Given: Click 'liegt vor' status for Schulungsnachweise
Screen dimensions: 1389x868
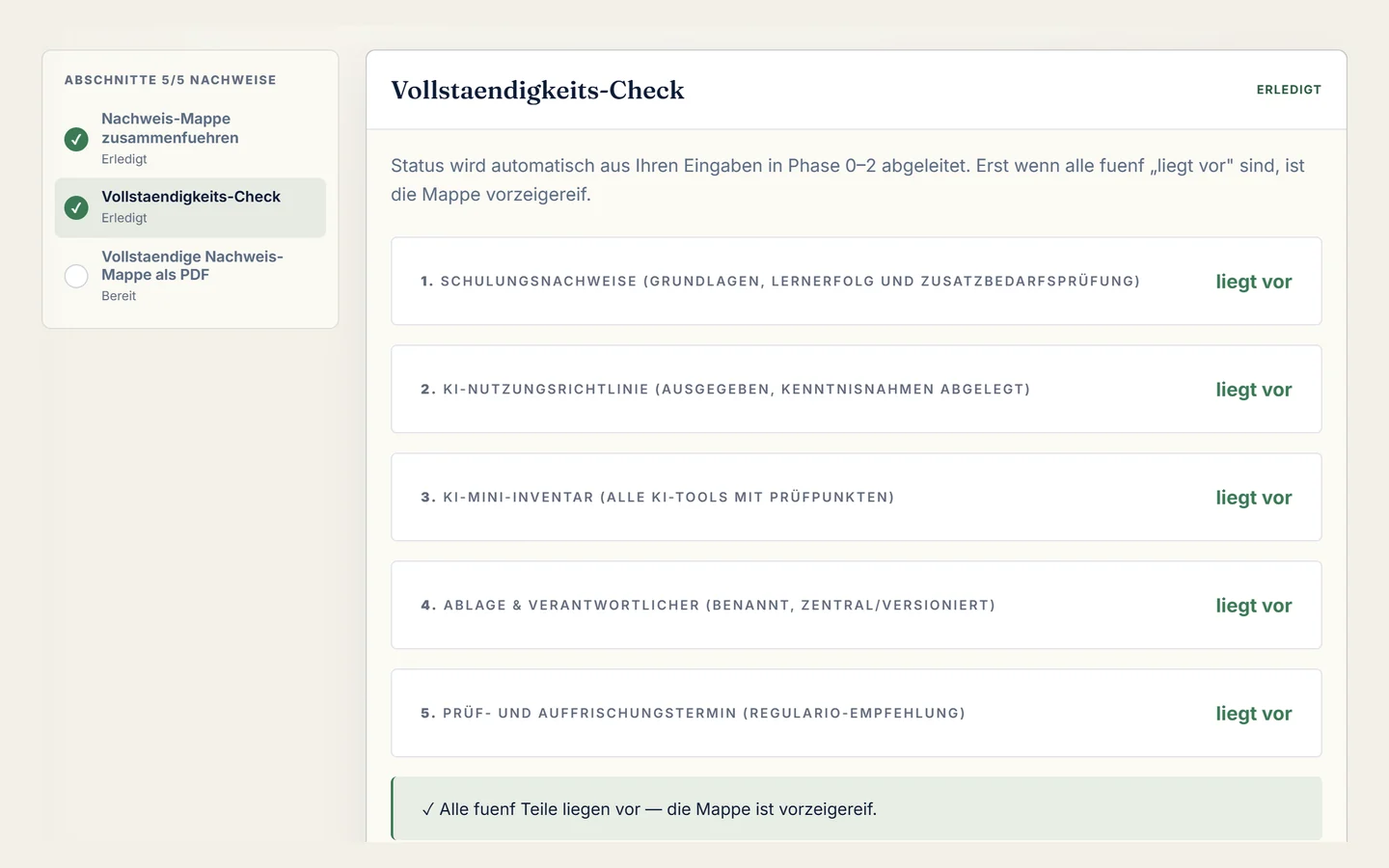Looking at the screenshot, I should [x=1253, y=282].
